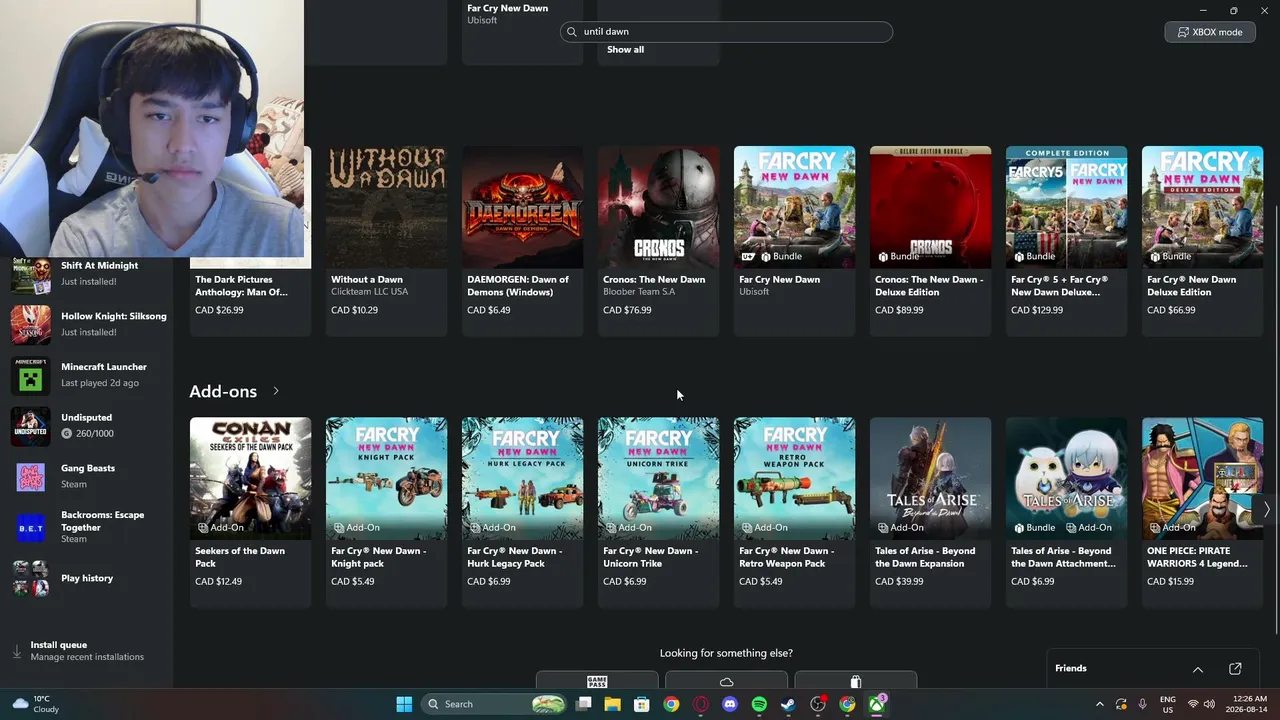The width and height of the screenshot is (1280, 720).
Task: Open the Play history icon grid
Action: click(30, 578)
